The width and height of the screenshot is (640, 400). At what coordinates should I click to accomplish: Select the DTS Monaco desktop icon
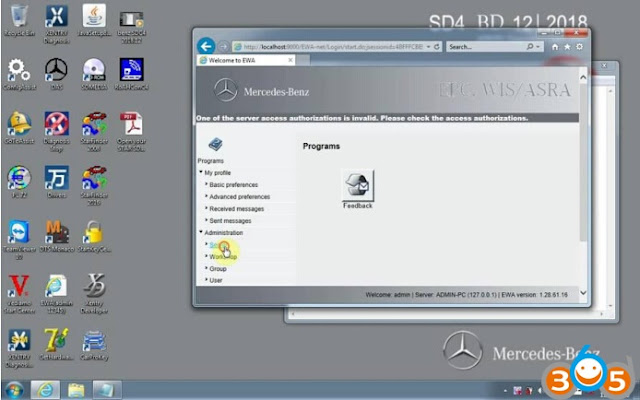[x=56, y=236]
